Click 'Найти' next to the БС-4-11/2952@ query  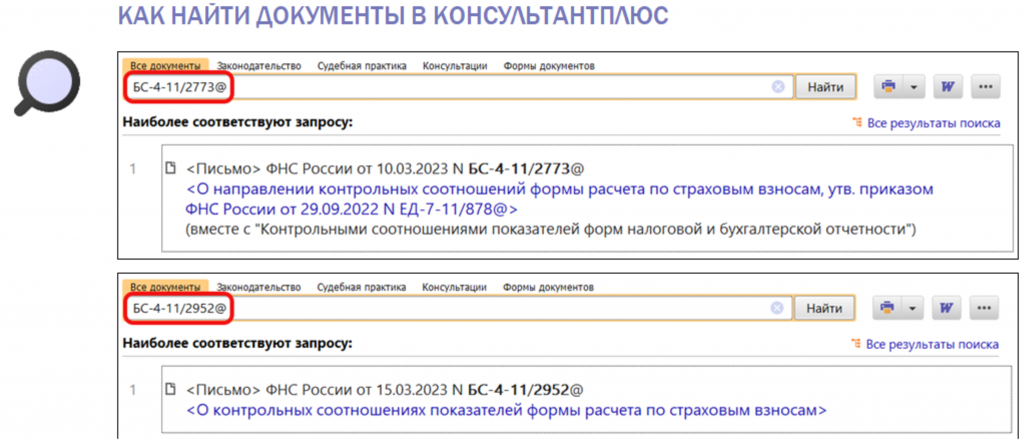[824, 308]
